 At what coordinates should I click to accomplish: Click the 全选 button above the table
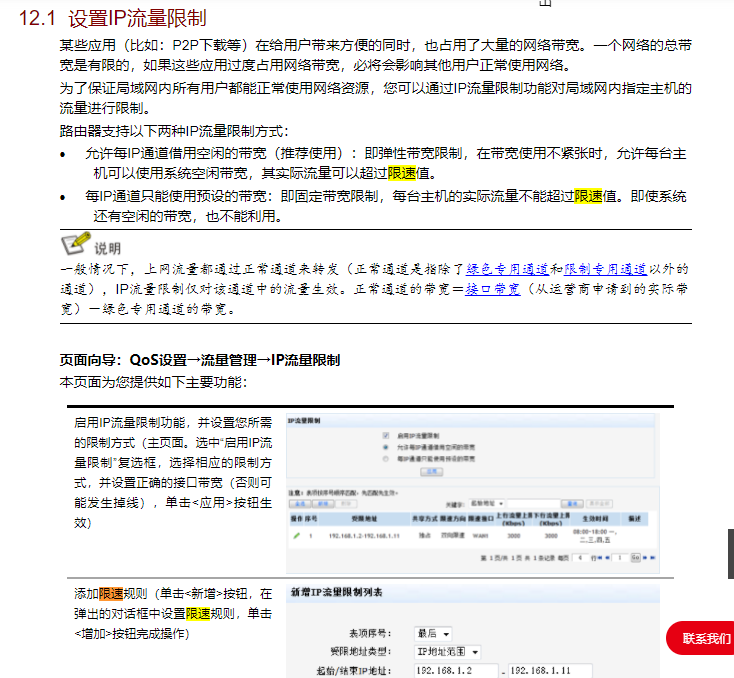tap(300, 504)
